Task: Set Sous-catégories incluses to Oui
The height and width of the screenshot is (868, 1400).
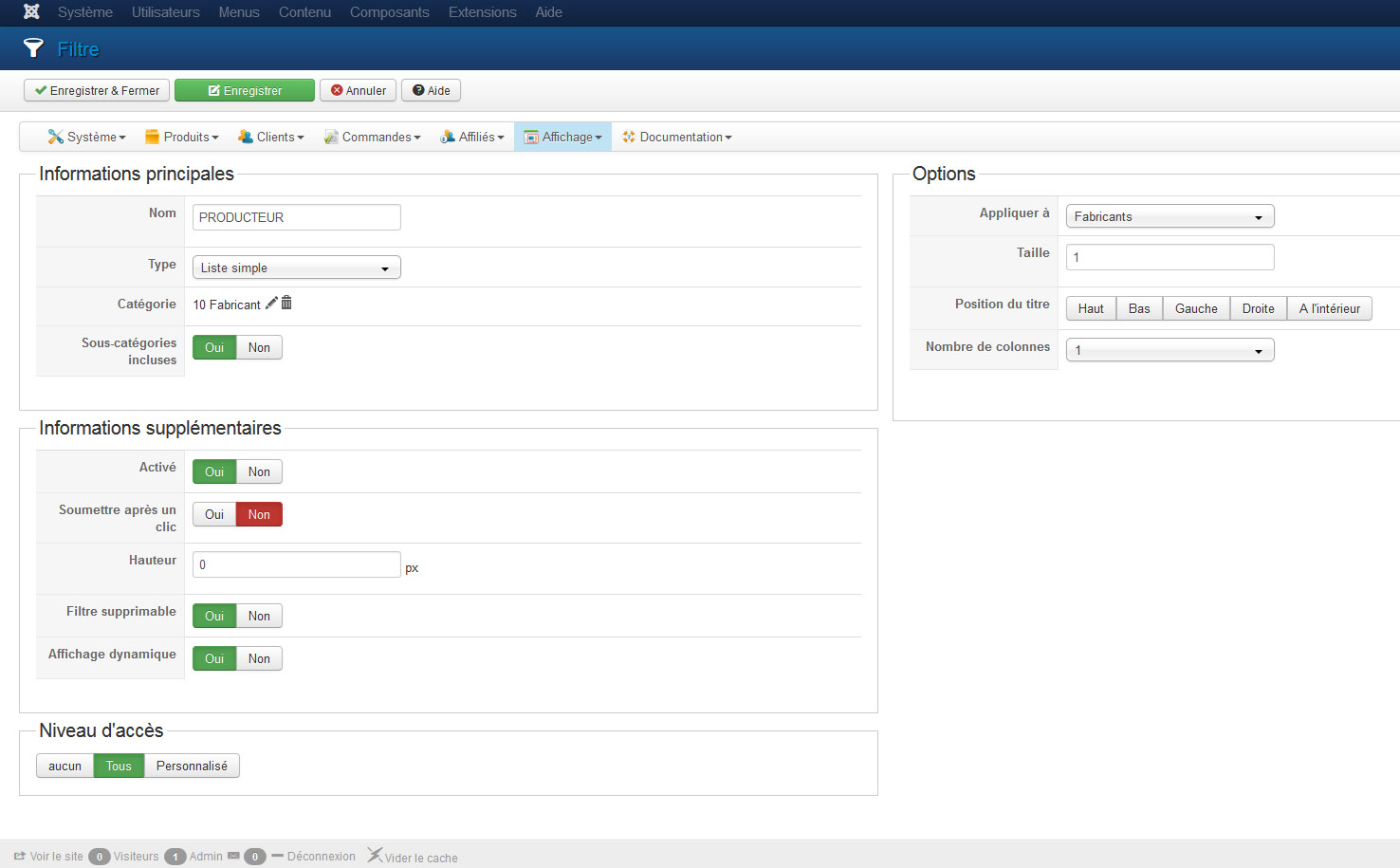Action: pos(214,347)
